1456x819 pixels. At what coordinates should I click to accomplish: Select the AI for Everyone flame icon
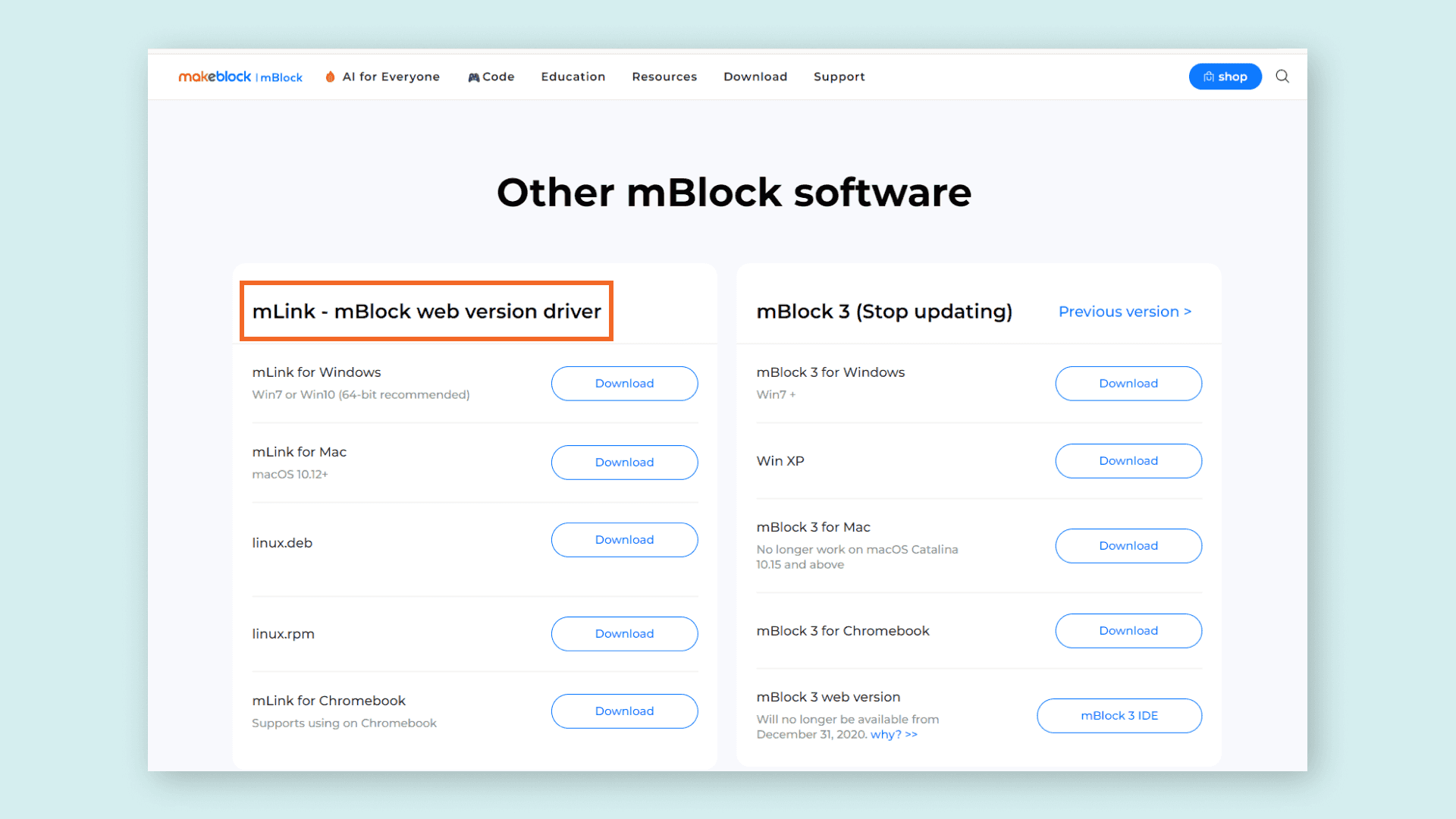tap(330, 77)
